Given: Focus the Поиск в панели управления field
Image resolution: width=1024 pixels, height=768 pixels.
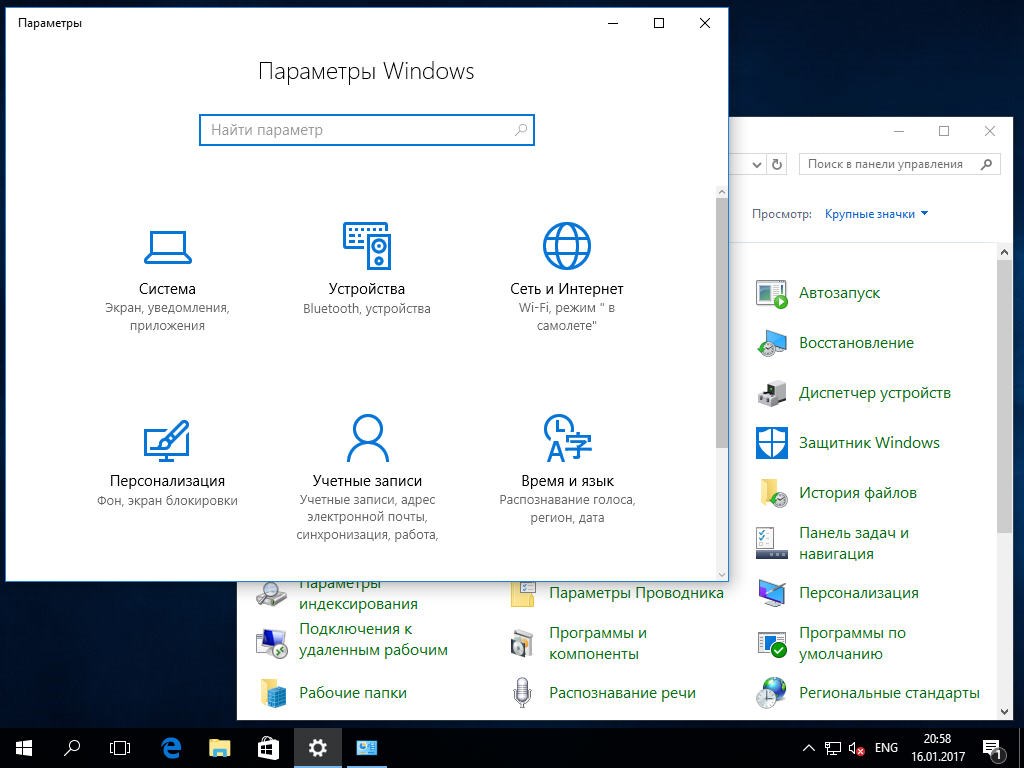Looking at the screenshot, I should [900, 165].
